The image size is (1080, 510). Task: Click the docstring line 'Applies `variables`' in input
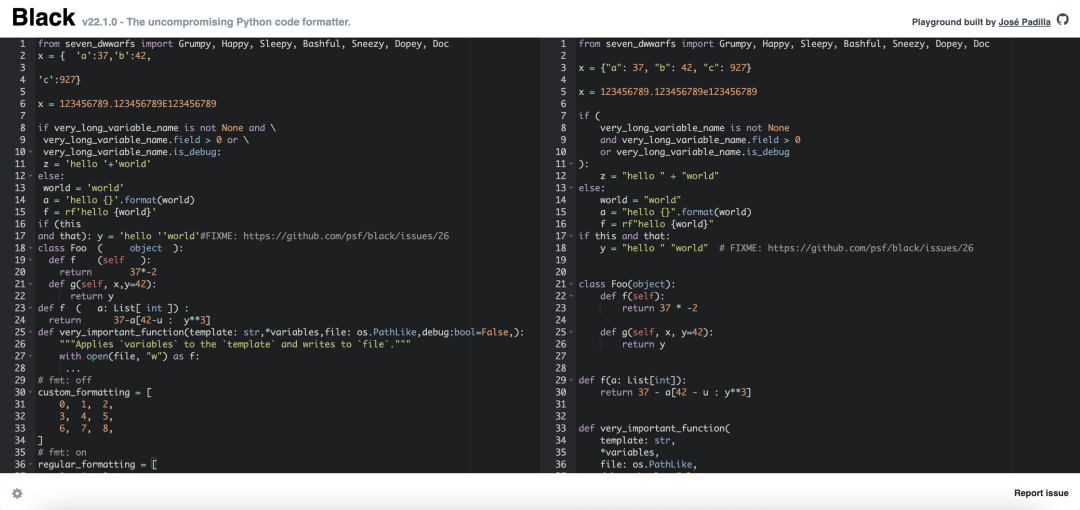point(235,344)
